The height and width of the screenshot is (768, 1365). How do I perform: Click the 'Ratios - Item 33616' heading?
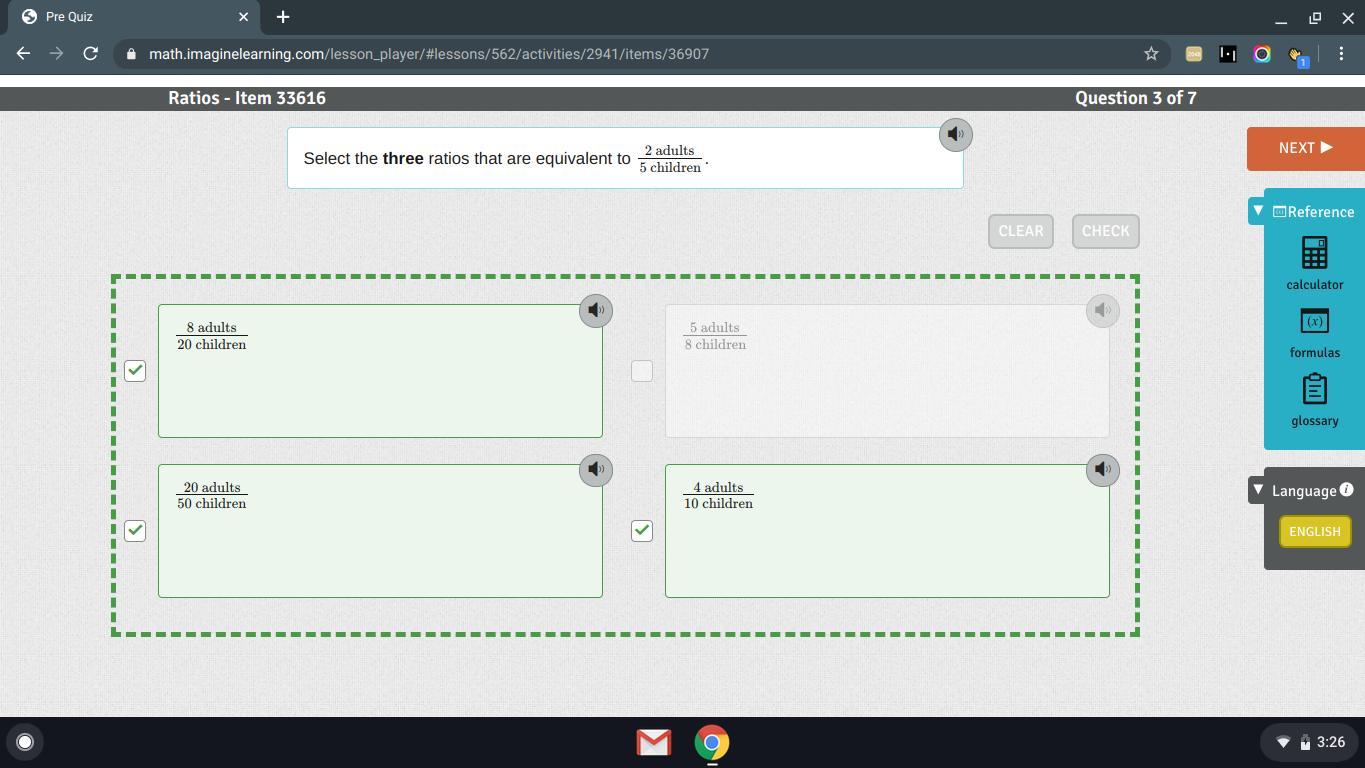point(247,98)
